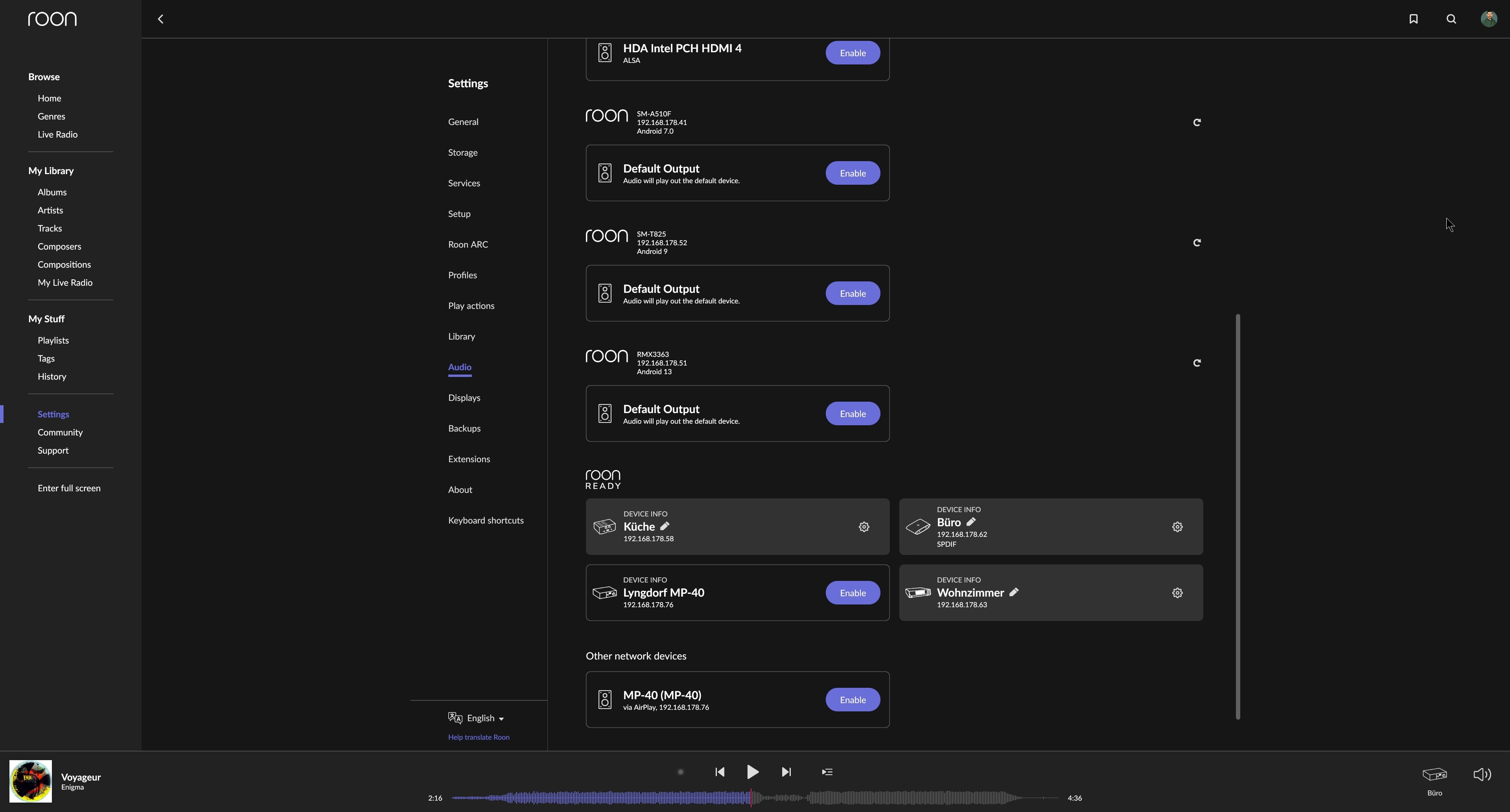The width and height of the screenshot is (1510, 812).
Task: Skip to the previous track
Action: pos(720,772)
